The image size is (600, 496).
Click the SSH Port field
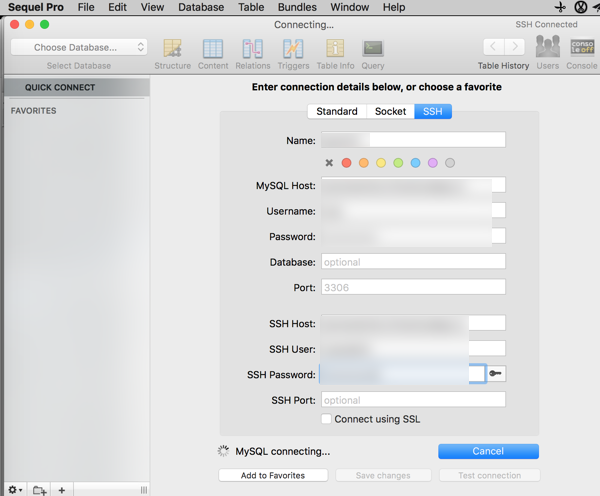click(x=413, y=400)
